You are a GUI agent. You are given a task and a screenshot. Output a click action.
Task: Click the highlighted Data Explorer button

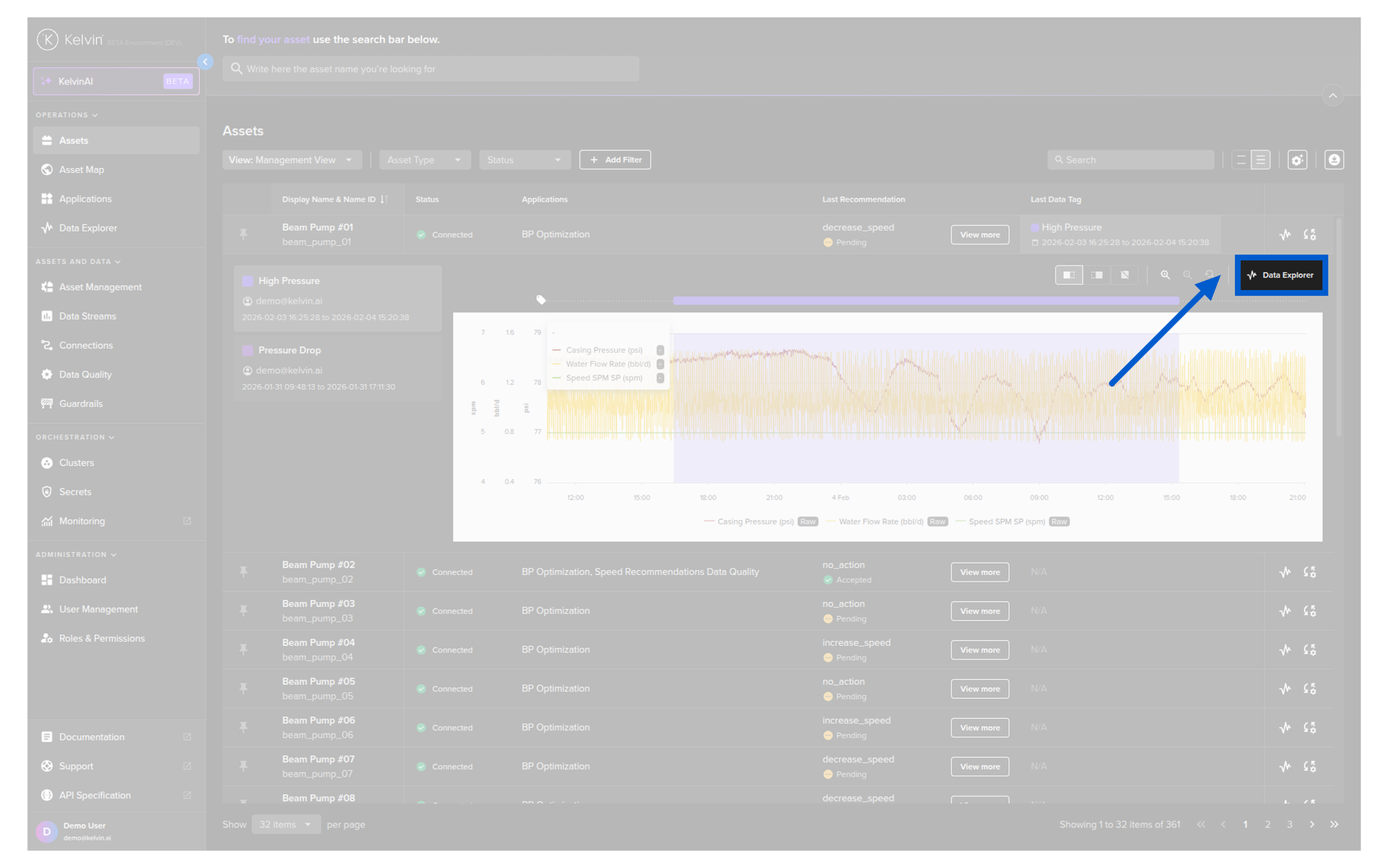[x=1280, y=275]
